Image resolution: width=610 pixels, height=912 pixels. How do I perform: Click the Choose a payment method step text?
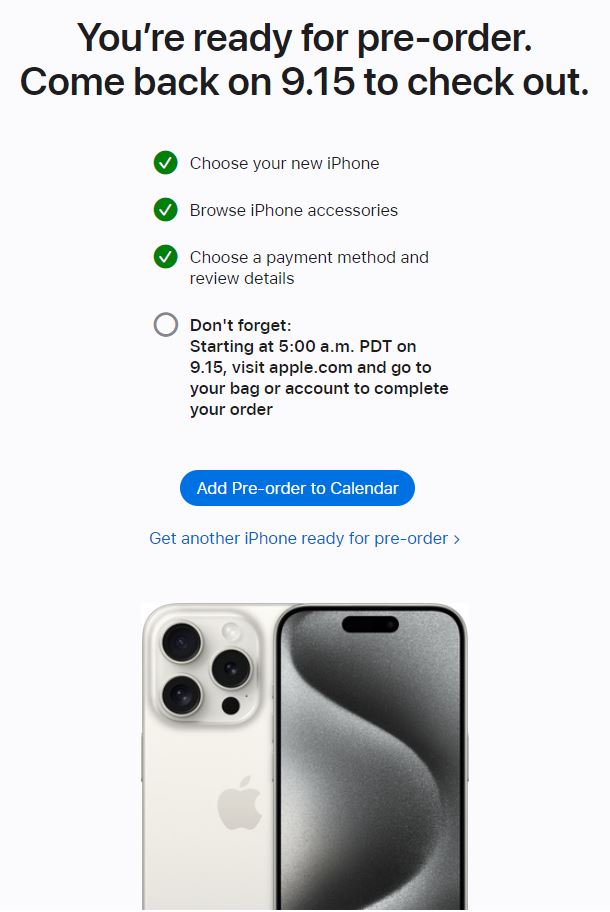(x=309, y=268)
